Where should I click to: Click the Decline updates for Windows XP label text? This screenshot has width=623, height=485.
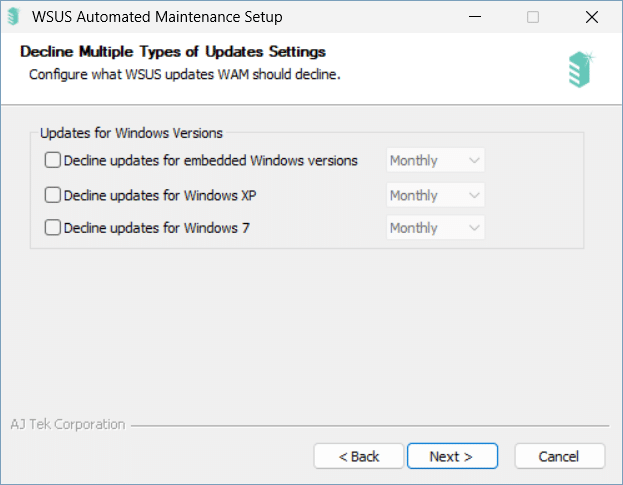point(160,195)
